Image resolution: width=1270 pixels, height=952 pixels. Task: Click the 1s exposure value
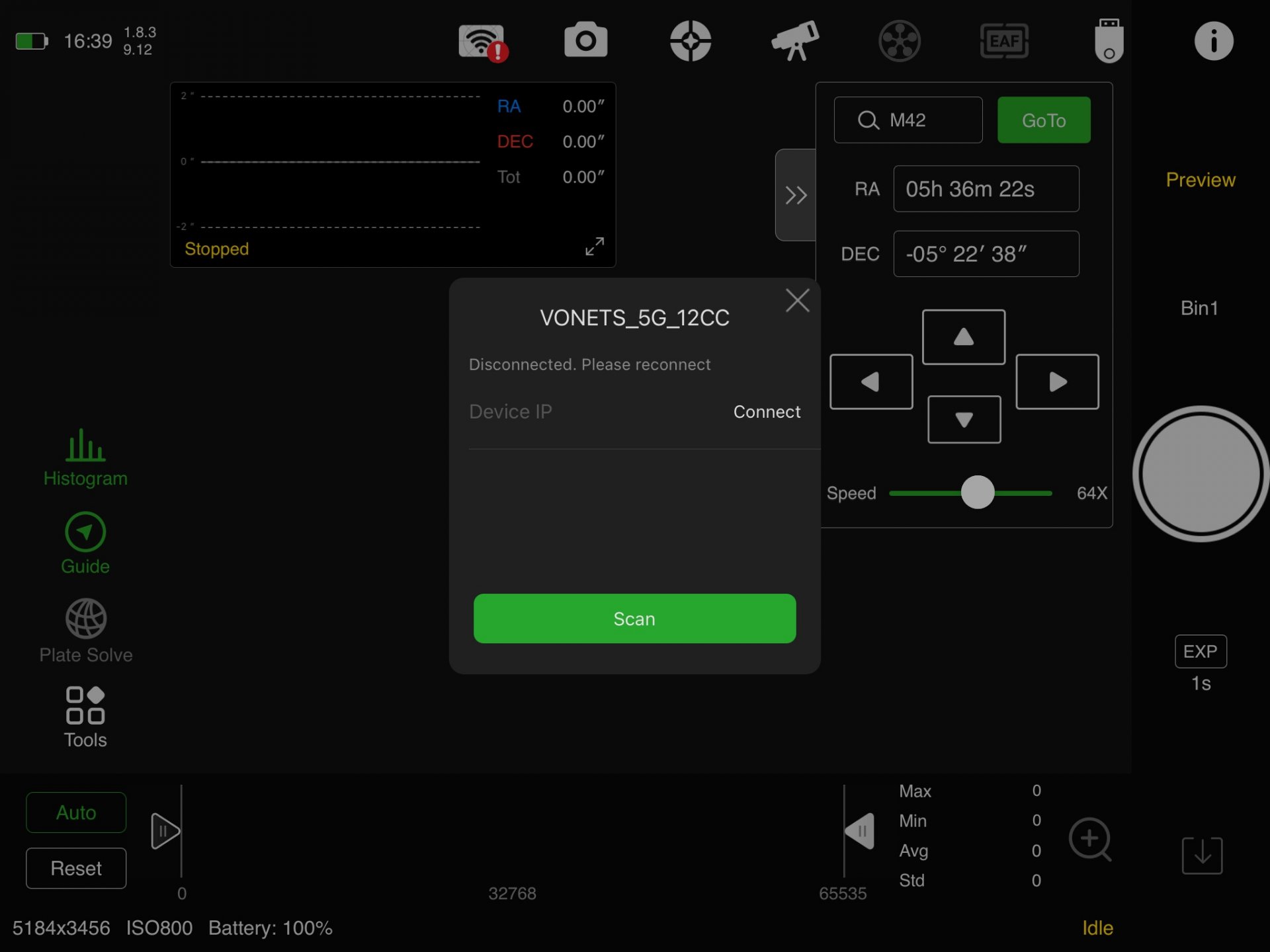point(1201,684)
